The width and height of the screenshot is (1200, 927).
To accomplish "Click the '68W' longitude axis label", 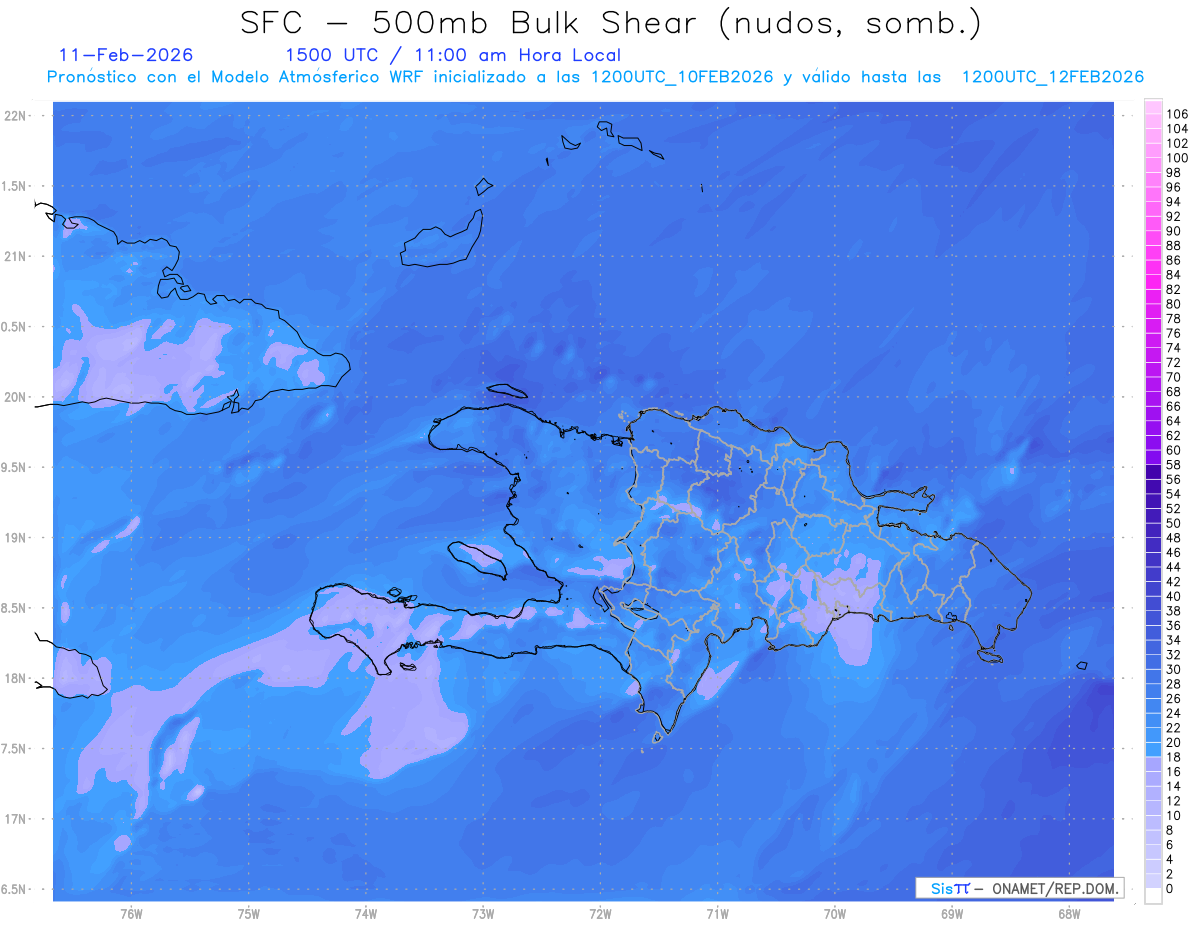I will (x=1069, y=914).
